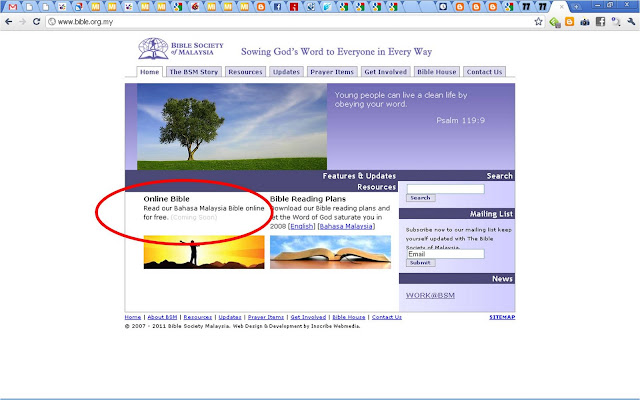Go to the Prayer Items tab

(x=332, y=72)
